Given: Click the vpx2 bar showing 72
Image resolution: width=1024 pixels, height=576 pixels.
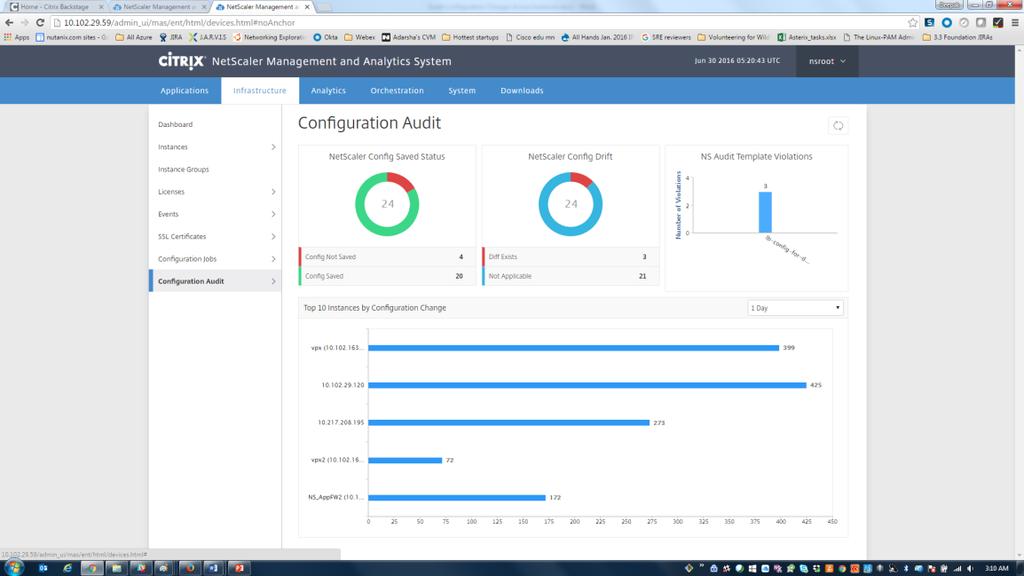Looking at the screenshot, I should [405, 460].
